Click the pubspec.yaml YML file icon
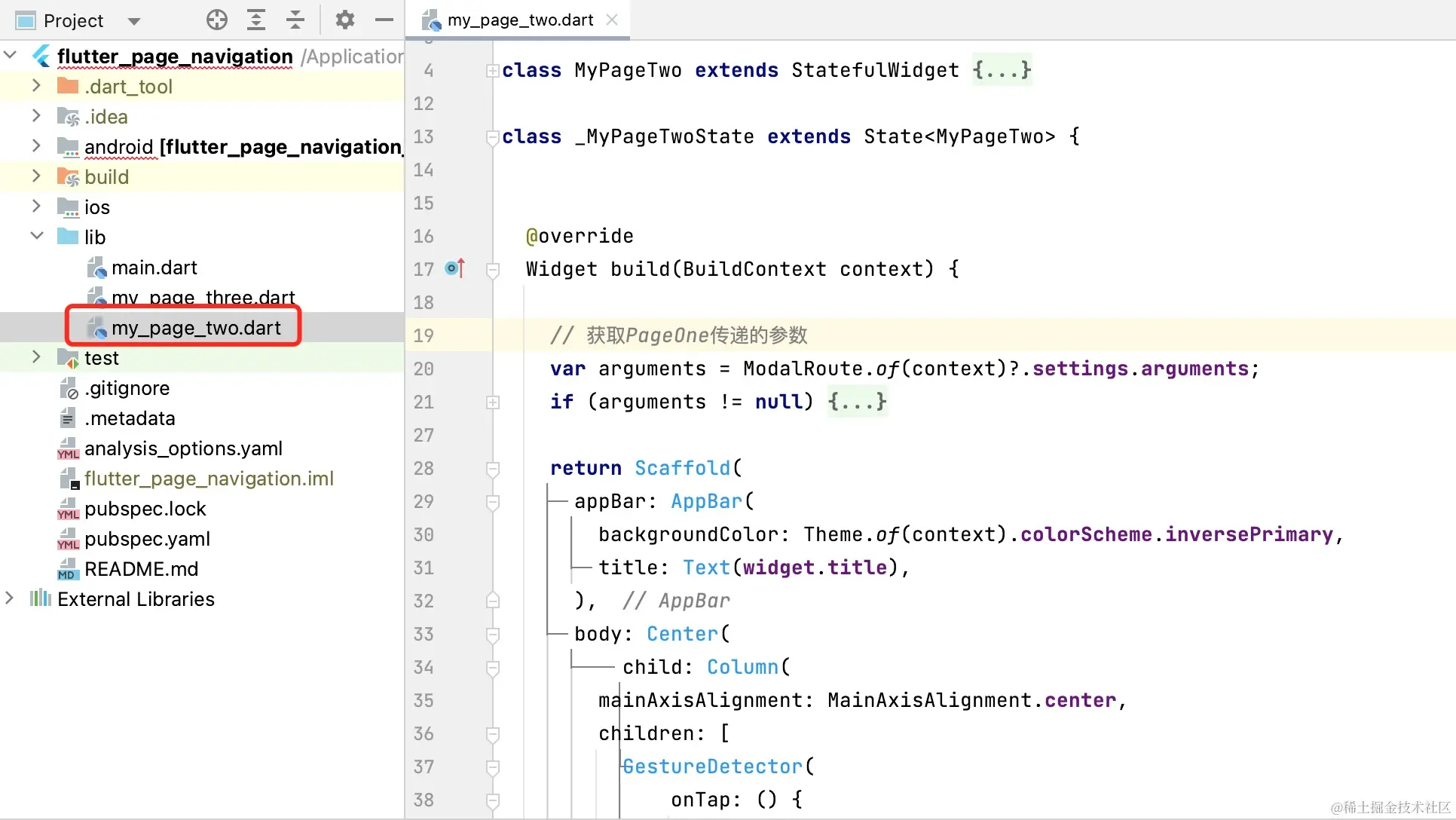1456x820 pixels. pyautogui.click(x=68, y=539)
